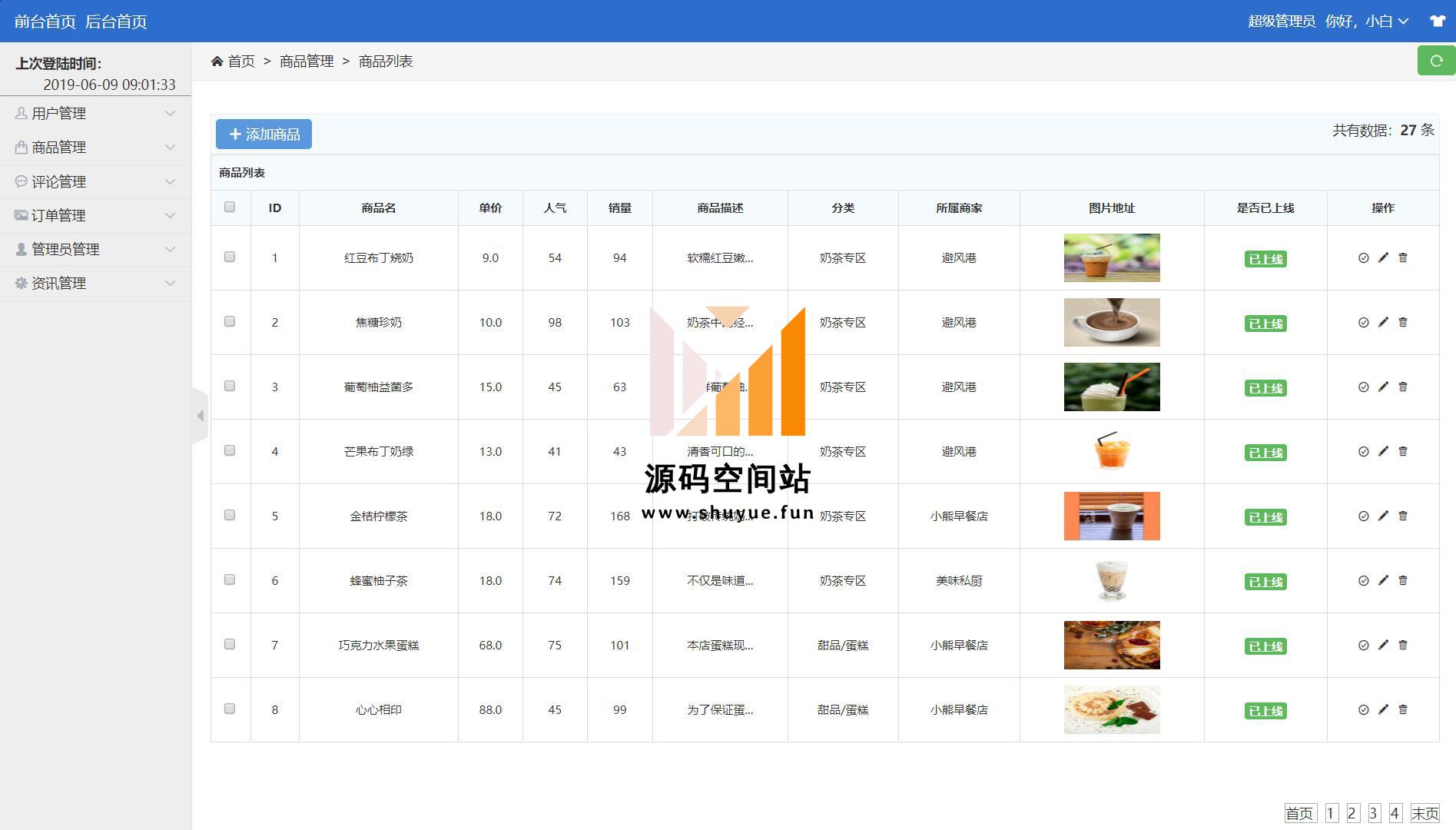Click the 单价 column header
Screen dimensions: 1456x830
click(x=490, y=207)
